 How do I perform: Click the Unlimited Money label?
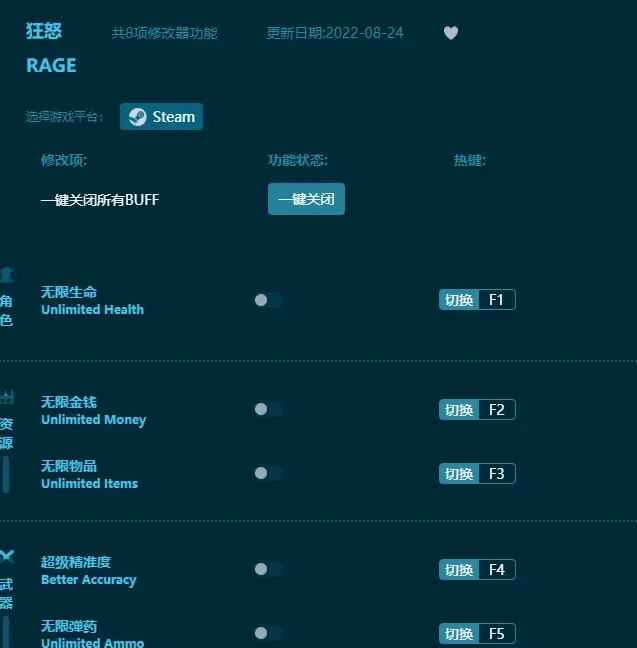93,419
